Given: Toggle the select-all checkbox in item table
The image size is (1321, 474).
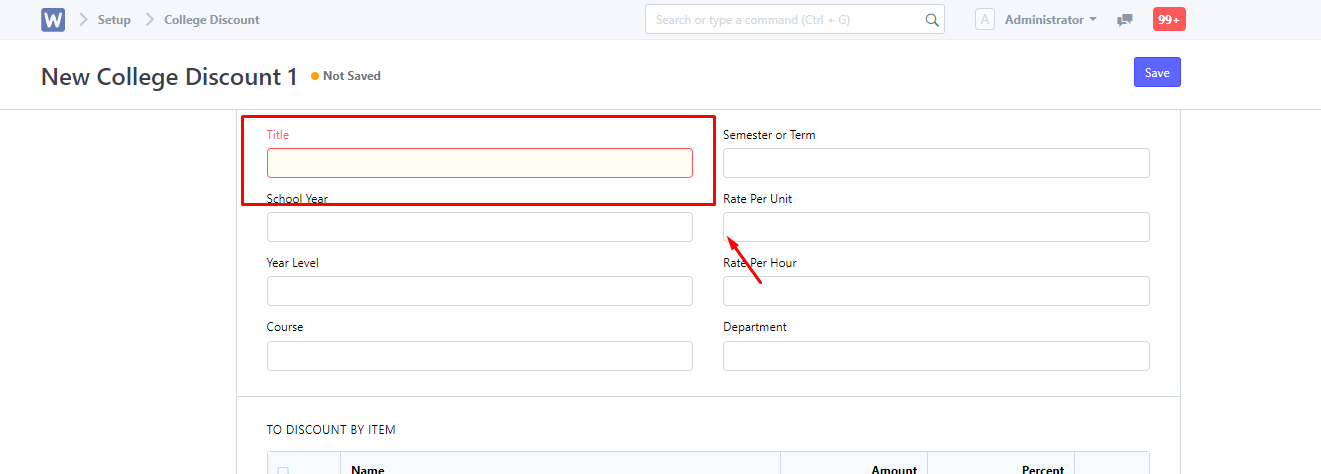Looking at the screenshot, I should point(284,471).
